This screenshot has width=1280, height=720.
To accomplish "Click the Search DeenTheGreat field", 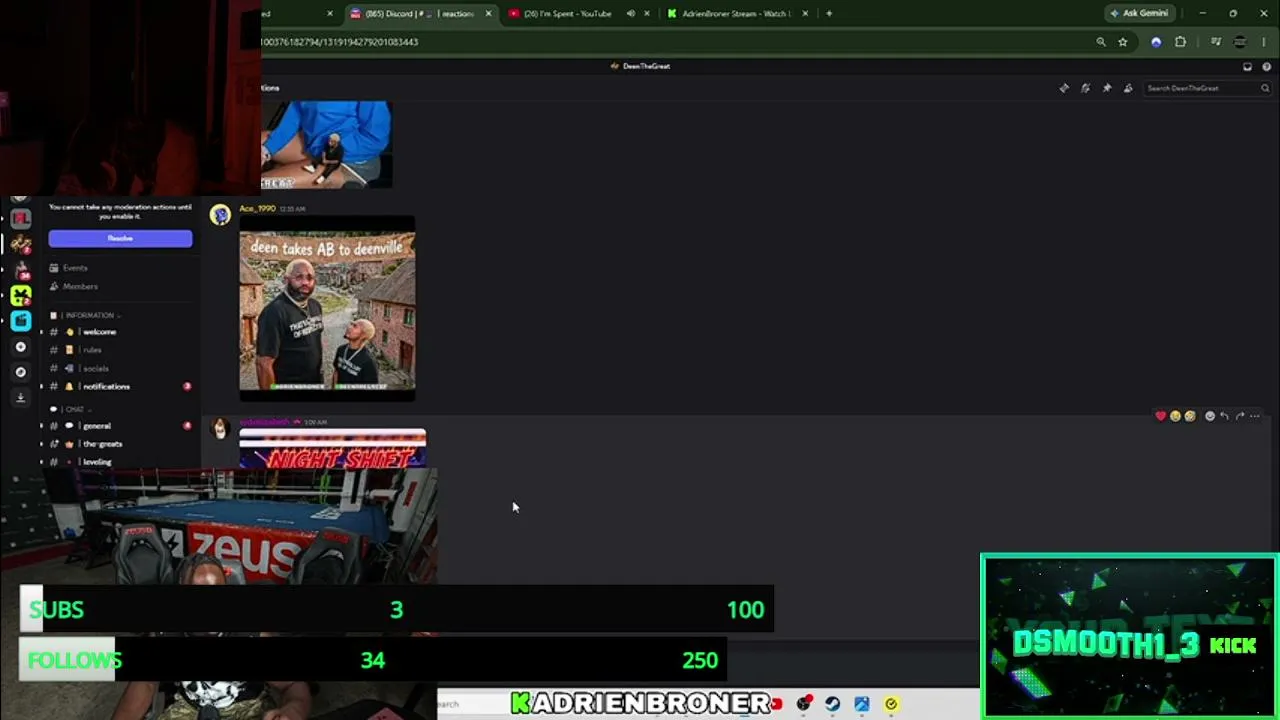I will [x=1206, y=88].
